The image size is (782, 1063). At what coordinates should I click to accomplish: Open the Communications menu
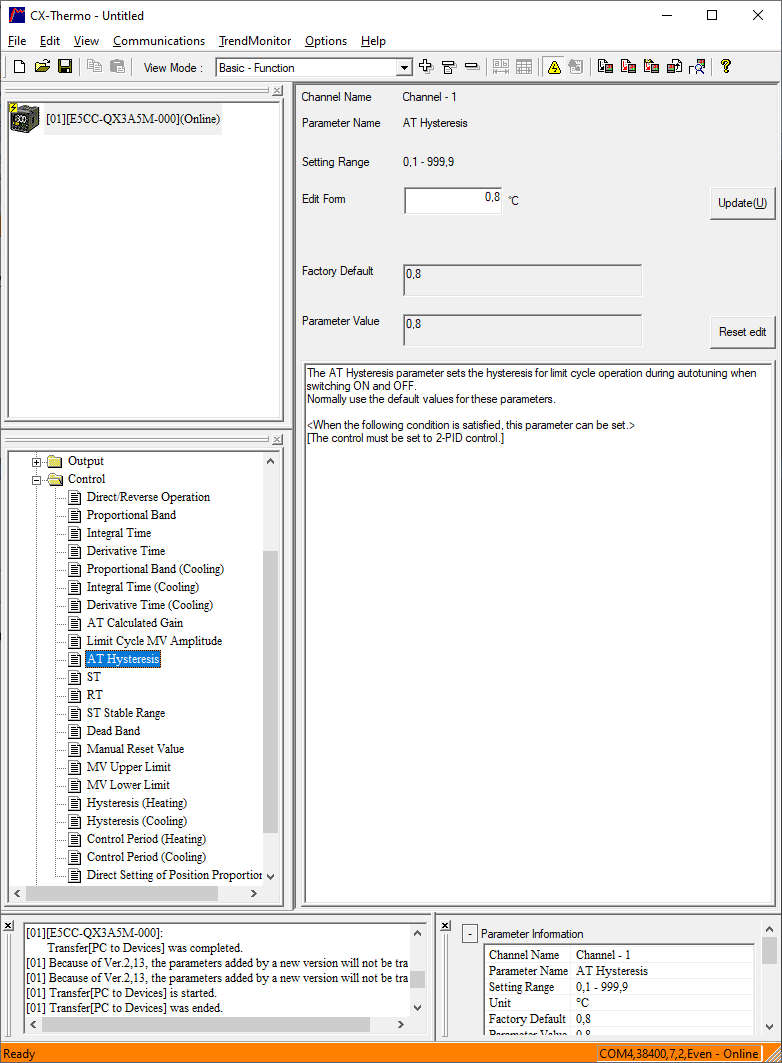pyautogui.click(x=159, y=41)
